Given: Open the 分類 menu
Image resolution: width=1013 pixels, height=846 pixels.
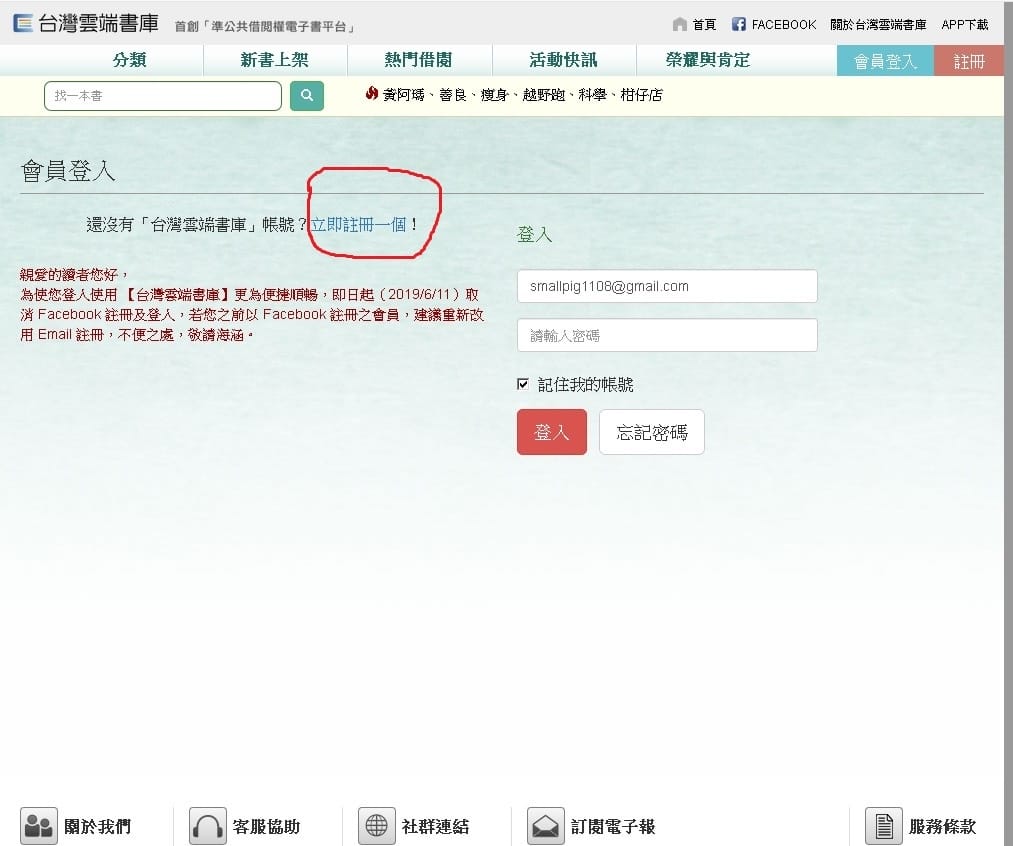Looking at the screenshot, I should point(129,60).
